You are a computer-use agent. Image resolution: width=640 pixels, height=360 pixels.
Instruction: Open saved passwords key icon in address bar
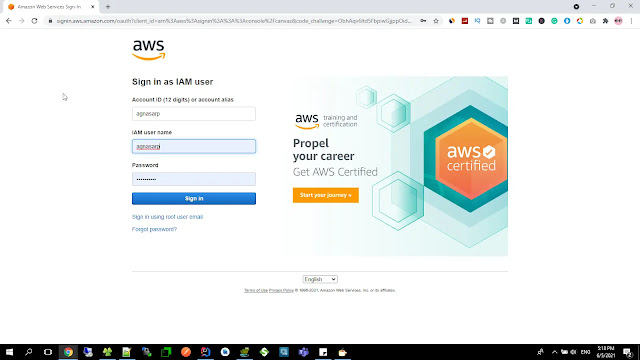pyautogui.click(x=423, y=21)
